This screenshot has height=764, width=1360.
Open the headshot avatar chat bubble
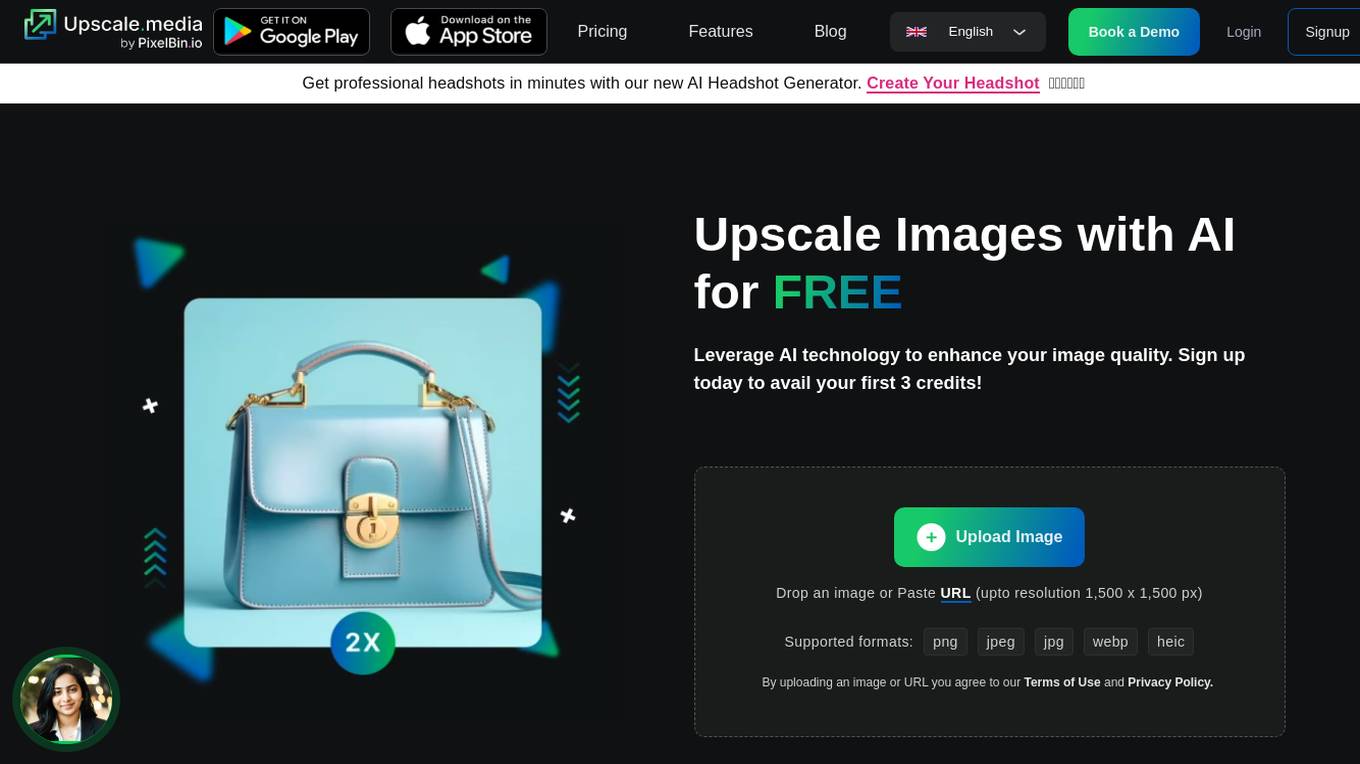point(66,699)
